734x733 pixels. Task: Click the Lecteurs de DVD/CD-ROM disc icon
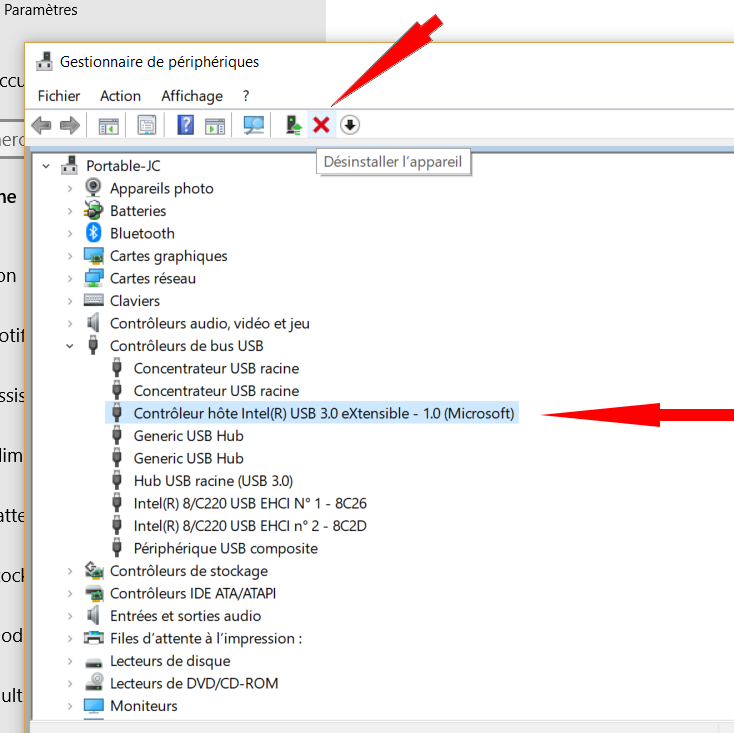(x=94, y=682)
